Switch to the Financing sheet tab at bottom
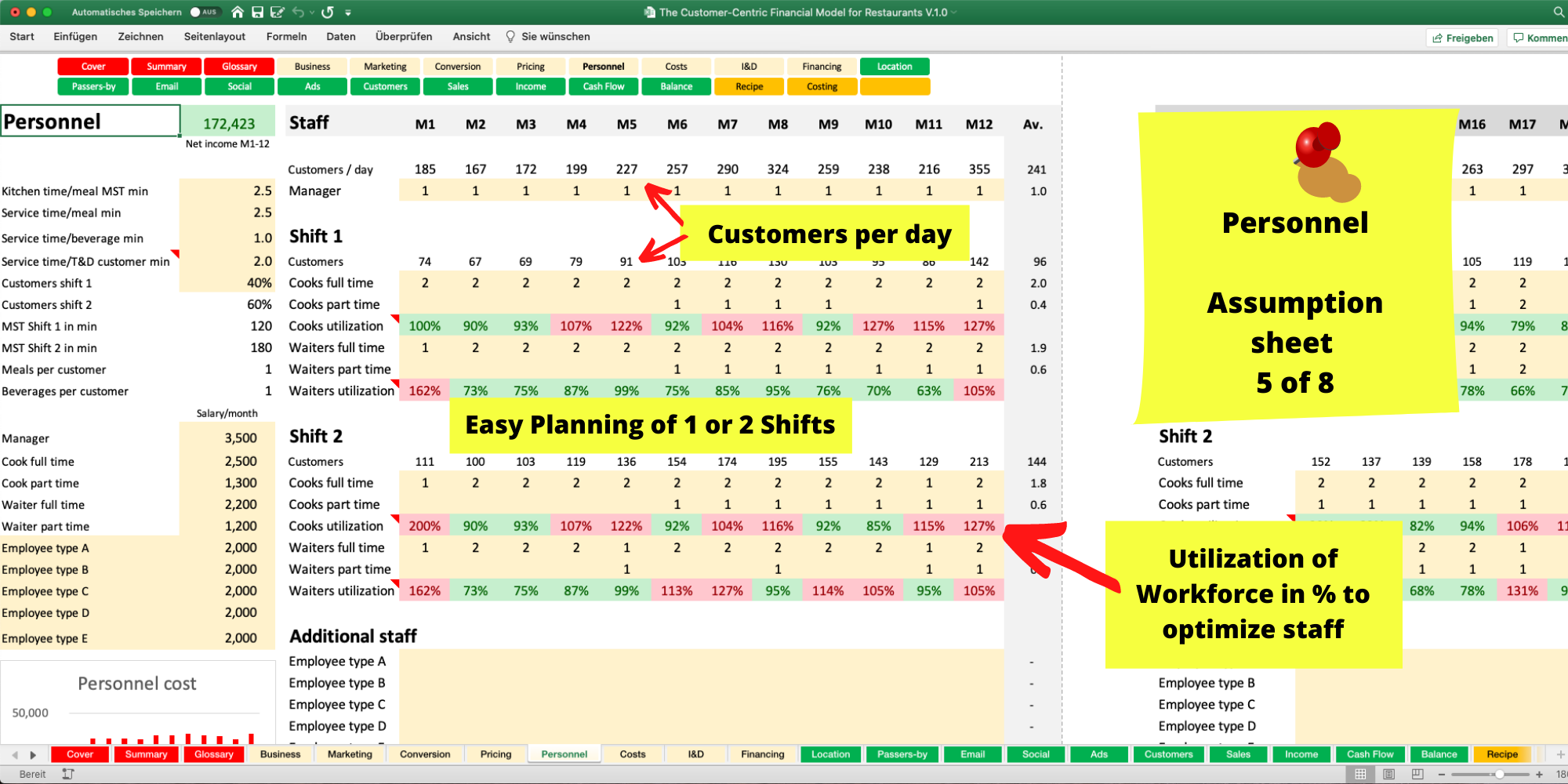 (763, 754)
